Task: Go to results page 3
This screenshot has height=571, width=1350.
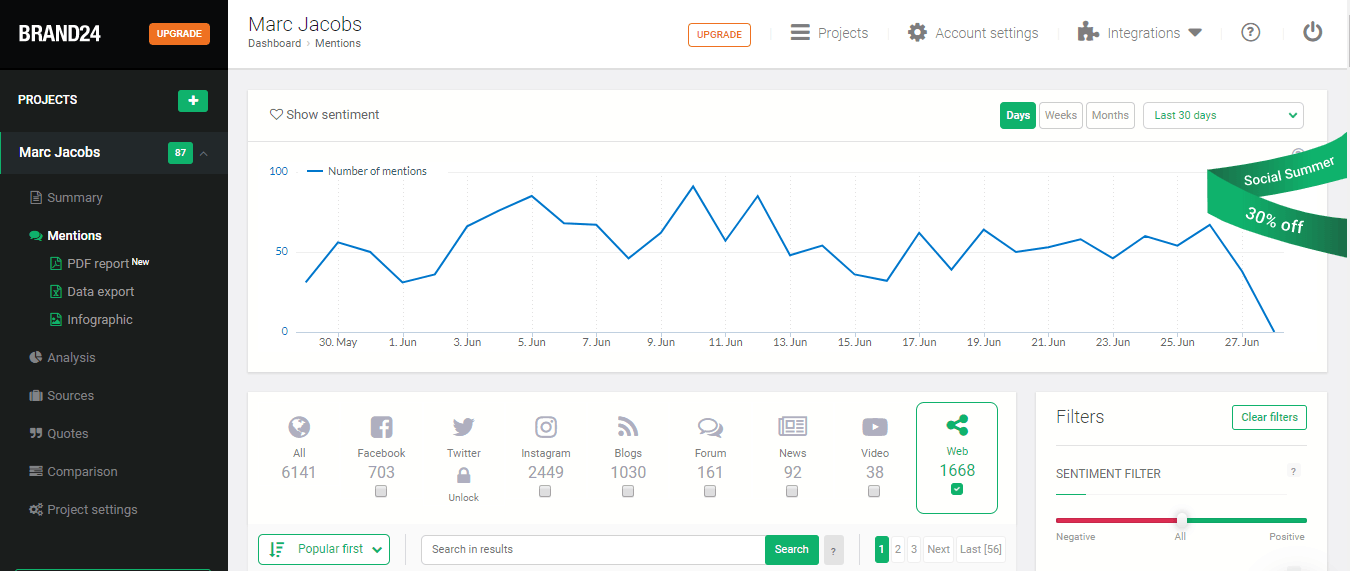Action: [x=914, y=549]
